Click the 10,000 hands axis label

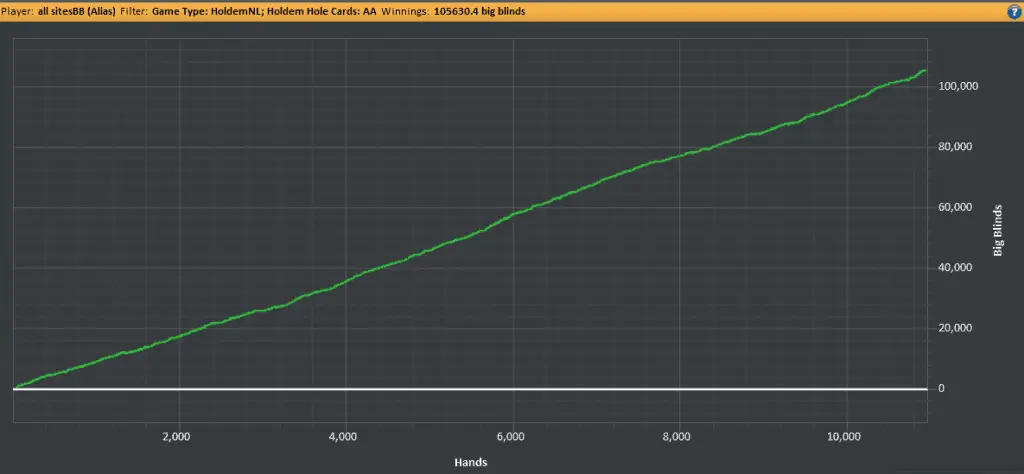846,436
